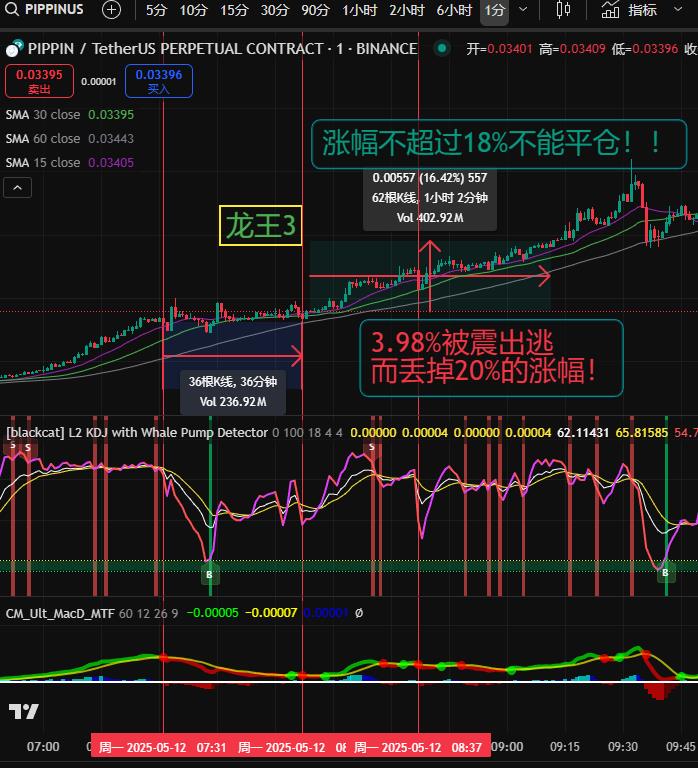Click the 周一 2025-05-12 07:31 time label
698x768 pixels.
coord(162,747)
